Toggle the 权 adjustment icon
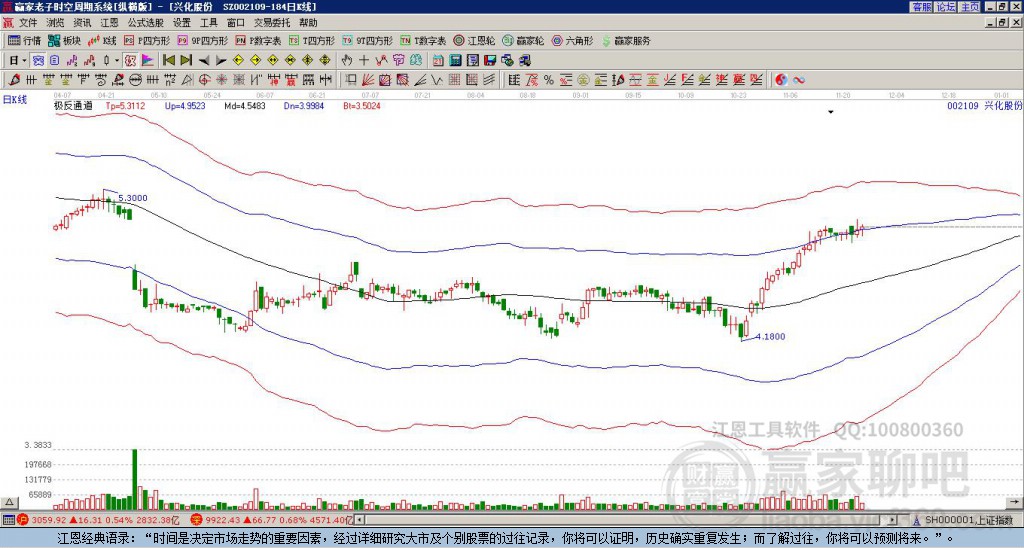The width and height of the screenshot is (1024, 548). tap(130, 61)
